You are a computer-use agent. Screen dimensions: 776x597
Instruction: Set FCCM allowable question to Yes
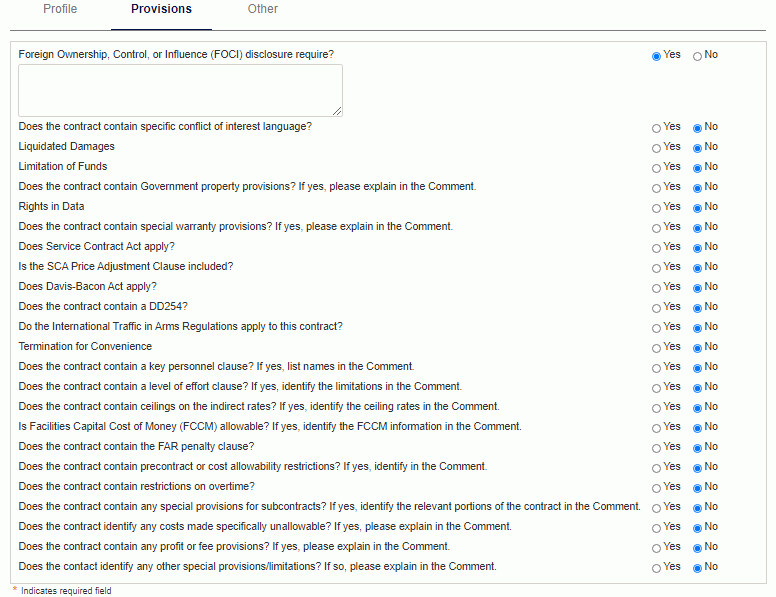tap(656, 429)
